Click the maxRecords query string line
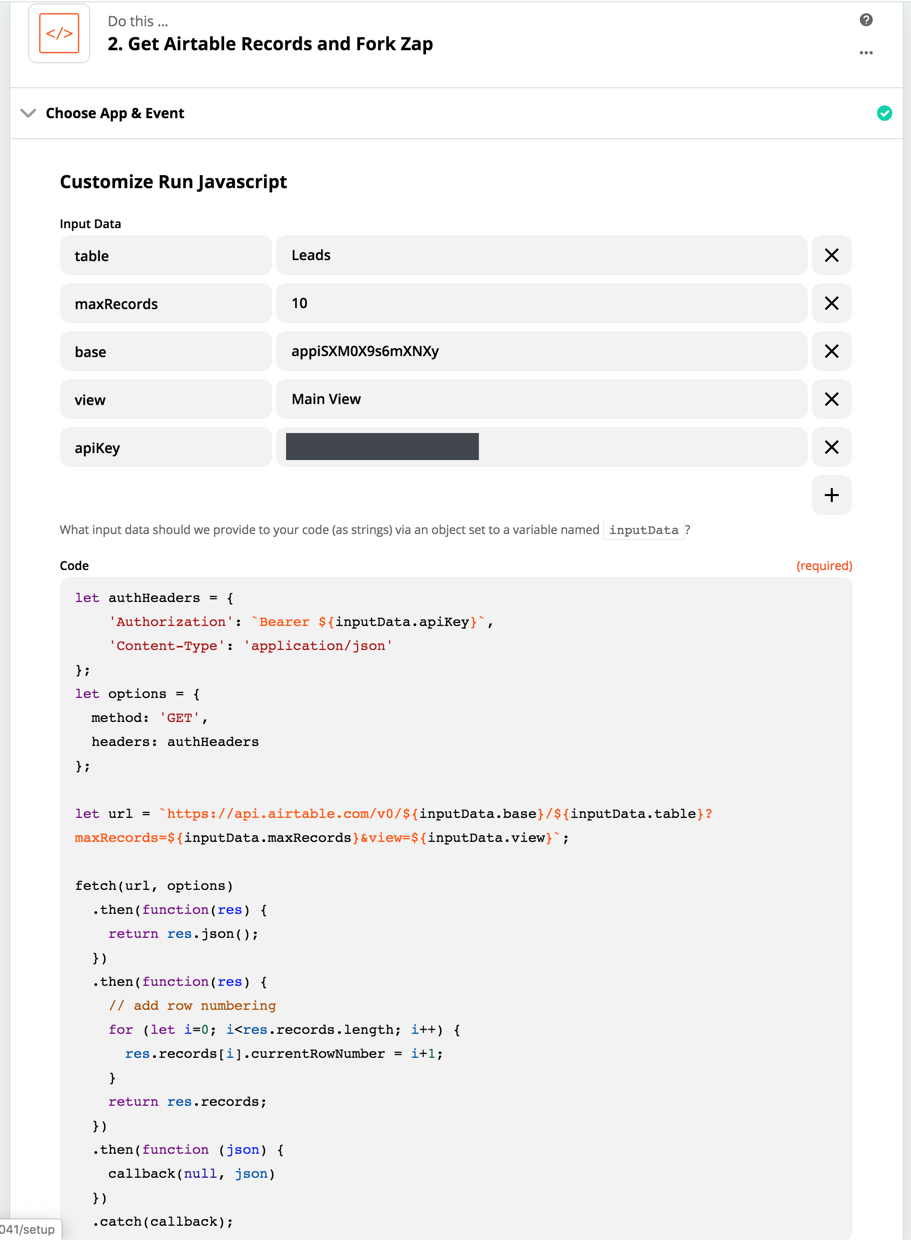Screen dimensions: 911x1240 [322, 837]
